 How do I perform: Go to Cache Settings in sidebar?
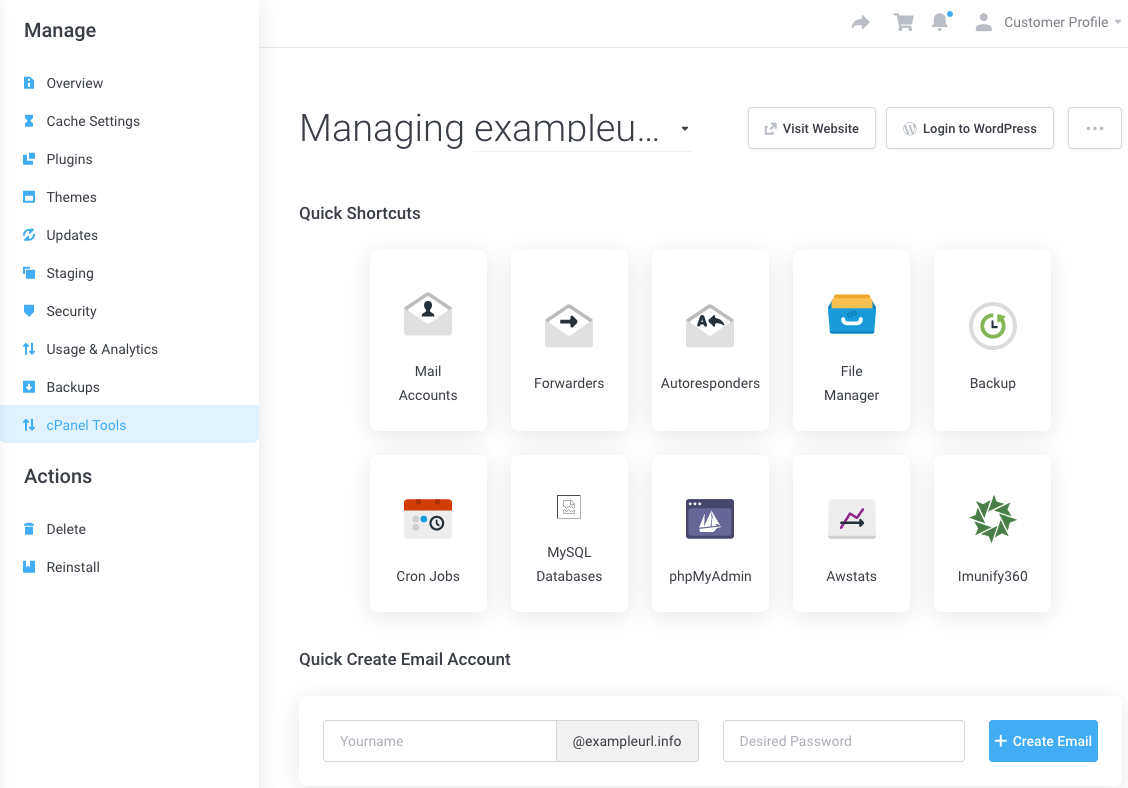93,121
